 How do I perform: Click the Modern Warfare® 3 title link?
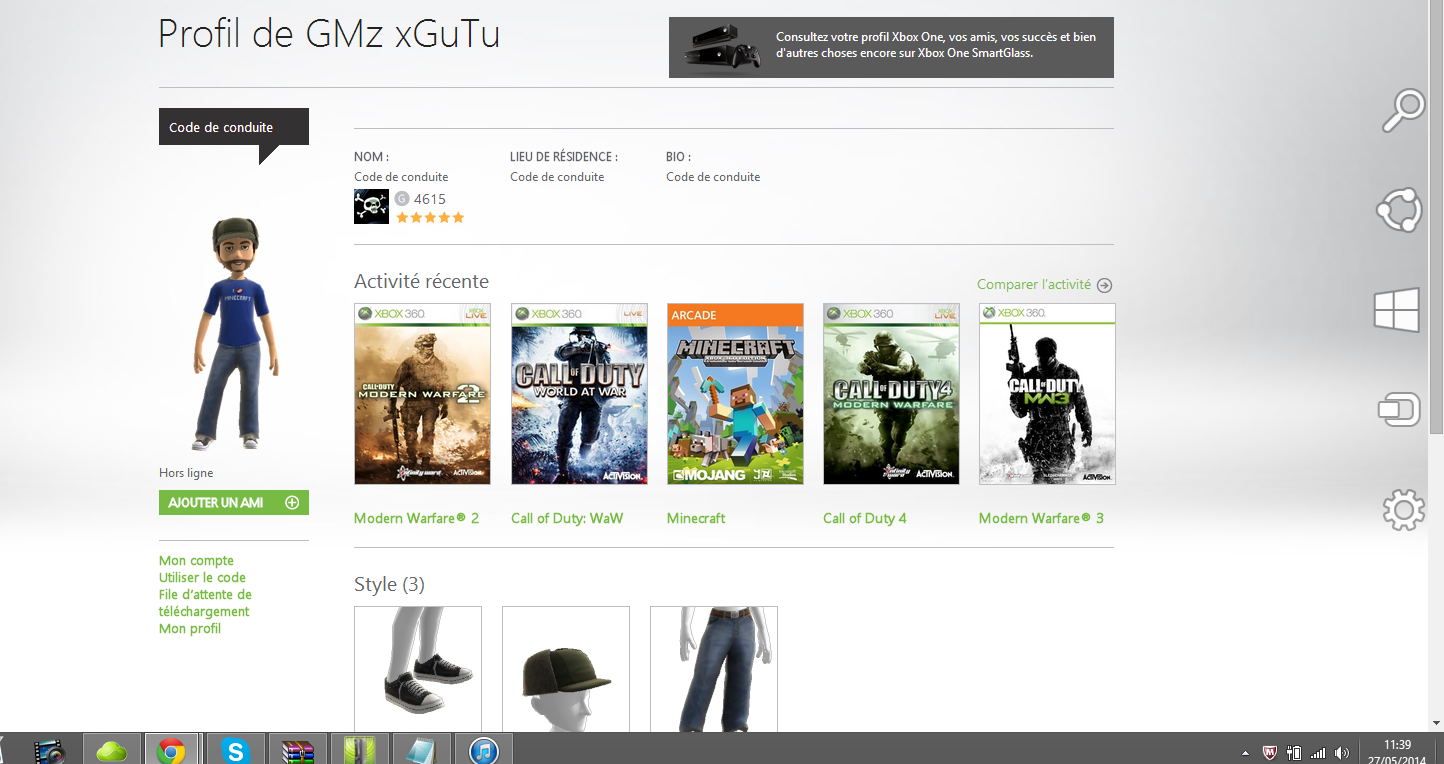point(1041,518)
